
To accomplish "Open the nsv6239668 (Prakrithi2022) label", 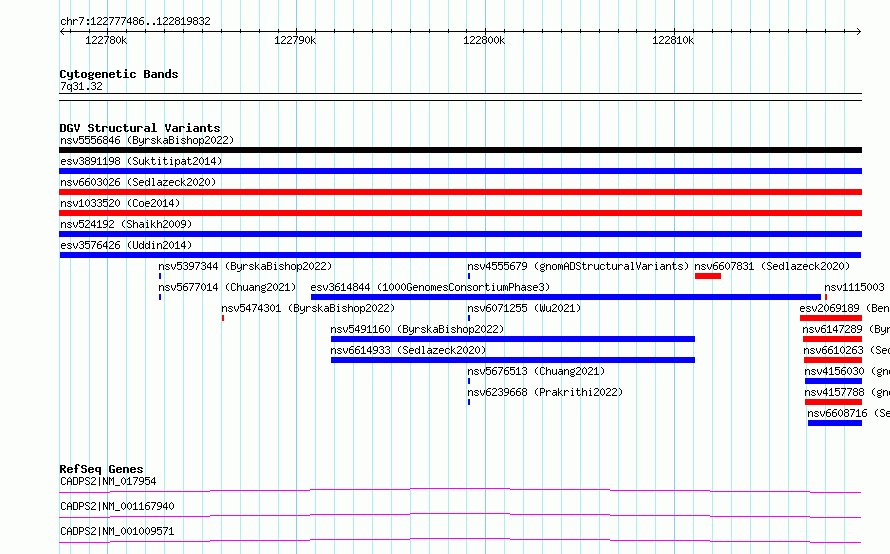I will pyautogui.click(x=545, y=392).
